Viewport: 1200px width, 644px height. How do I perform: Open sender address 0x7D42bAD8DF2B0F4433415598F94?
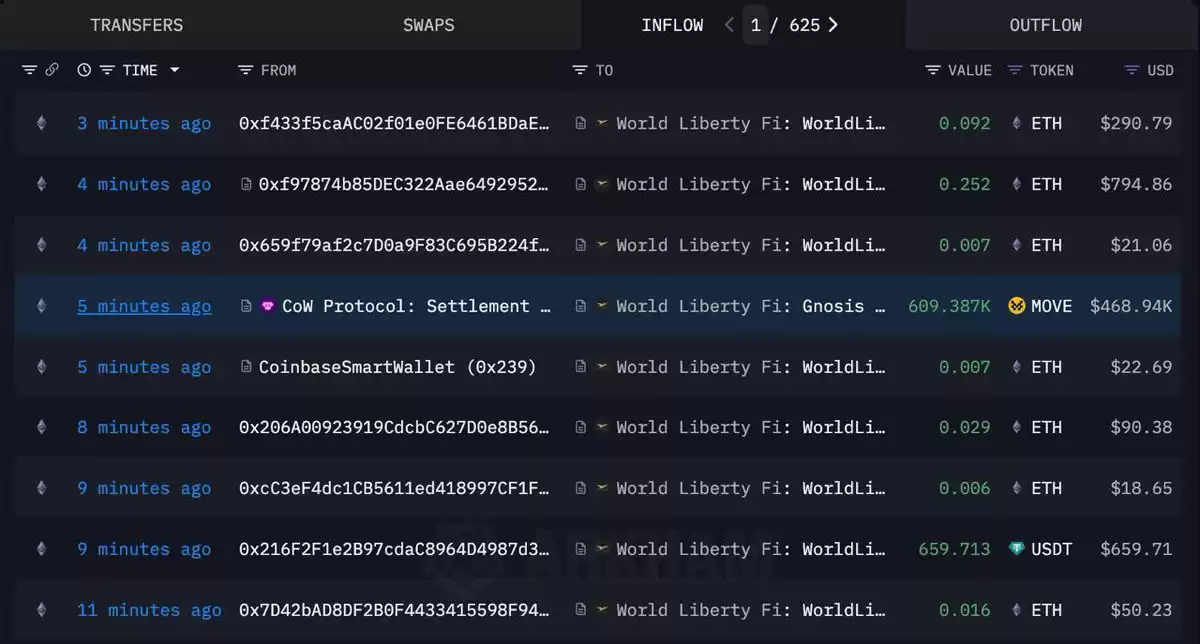[394, 610]
